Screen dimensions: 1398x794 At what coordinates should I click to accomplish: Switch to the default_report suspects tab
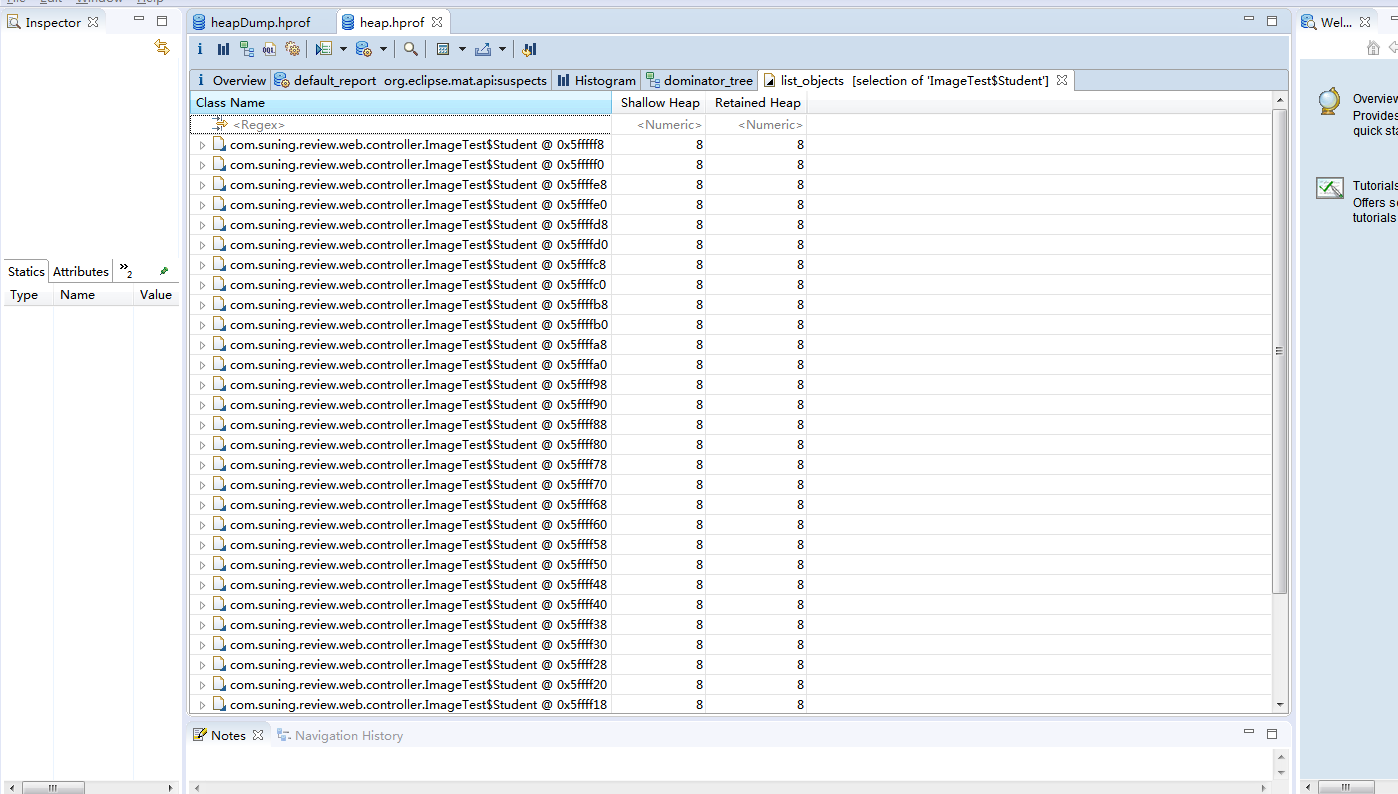click(411, 80)
